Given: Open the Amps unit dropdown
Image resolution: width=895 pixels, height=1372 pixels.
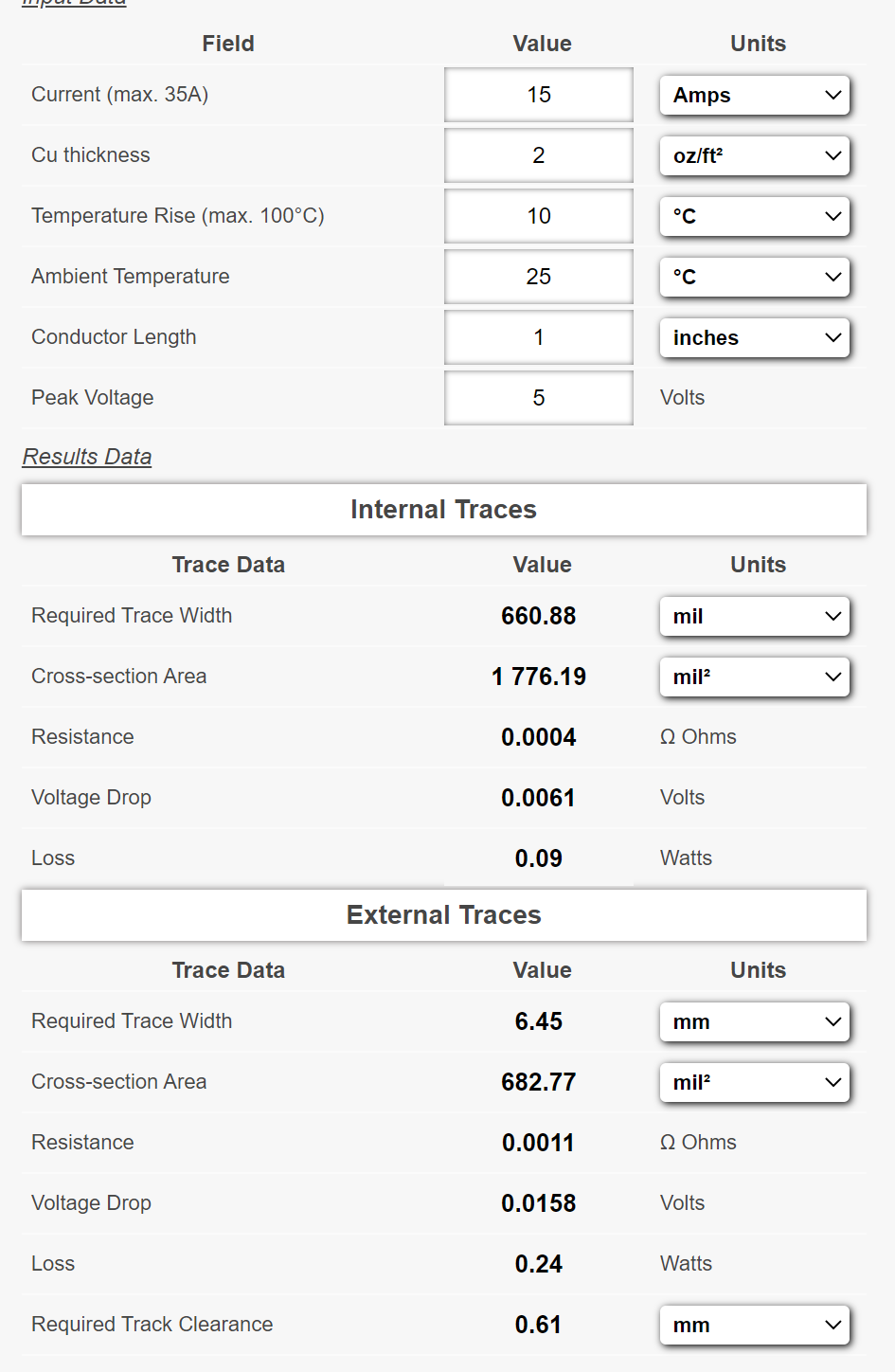Looking at the screenshot, I should pos(754,96).
